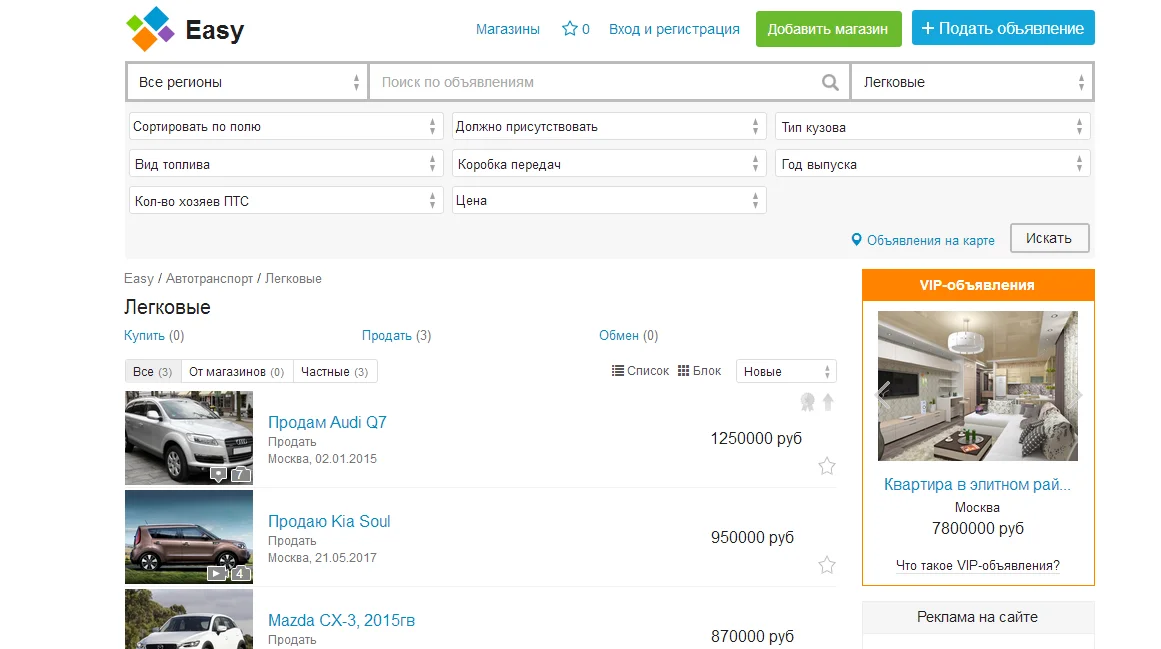Switch to Блок grid view
The width and height of the screenshot is (1161, 649).
(700, 371)
